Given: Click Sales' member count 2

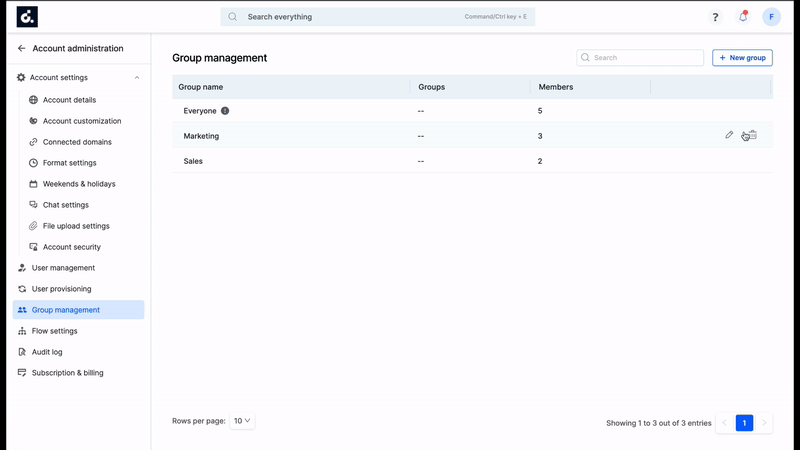Looking at the screenshot, I should pyautogui.click(x=540, y=161).
